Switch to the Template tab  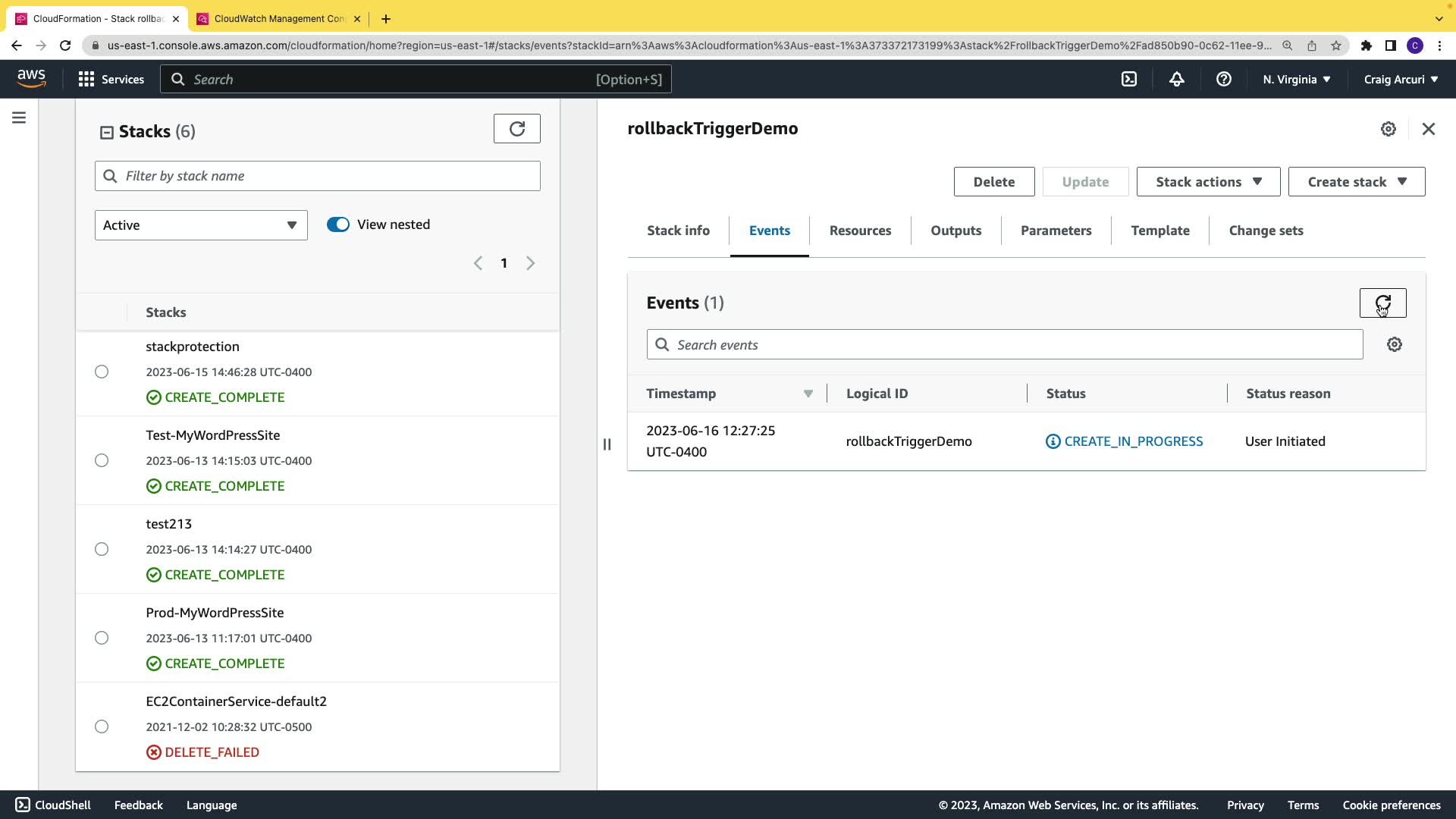1159,231
